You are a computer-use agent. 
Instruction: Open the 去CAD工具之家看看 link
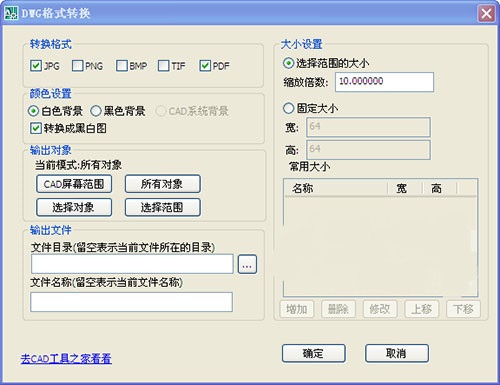point(66,359)
